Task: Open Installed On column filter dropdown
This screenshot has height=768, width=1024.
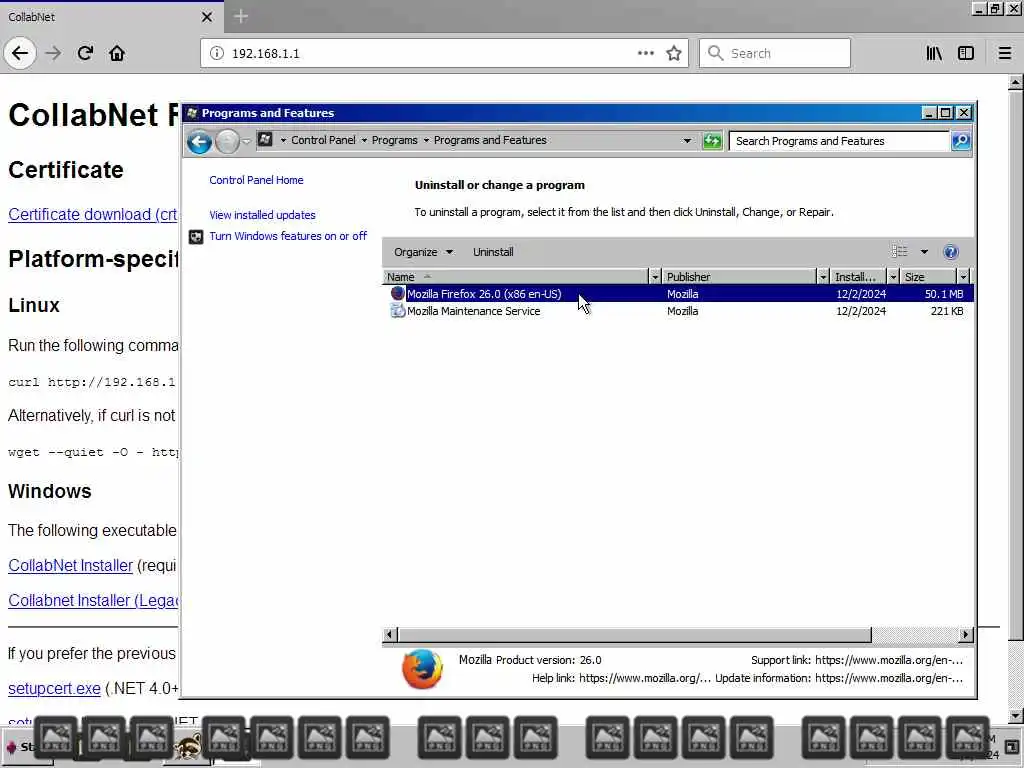Action: click(893, 277)
